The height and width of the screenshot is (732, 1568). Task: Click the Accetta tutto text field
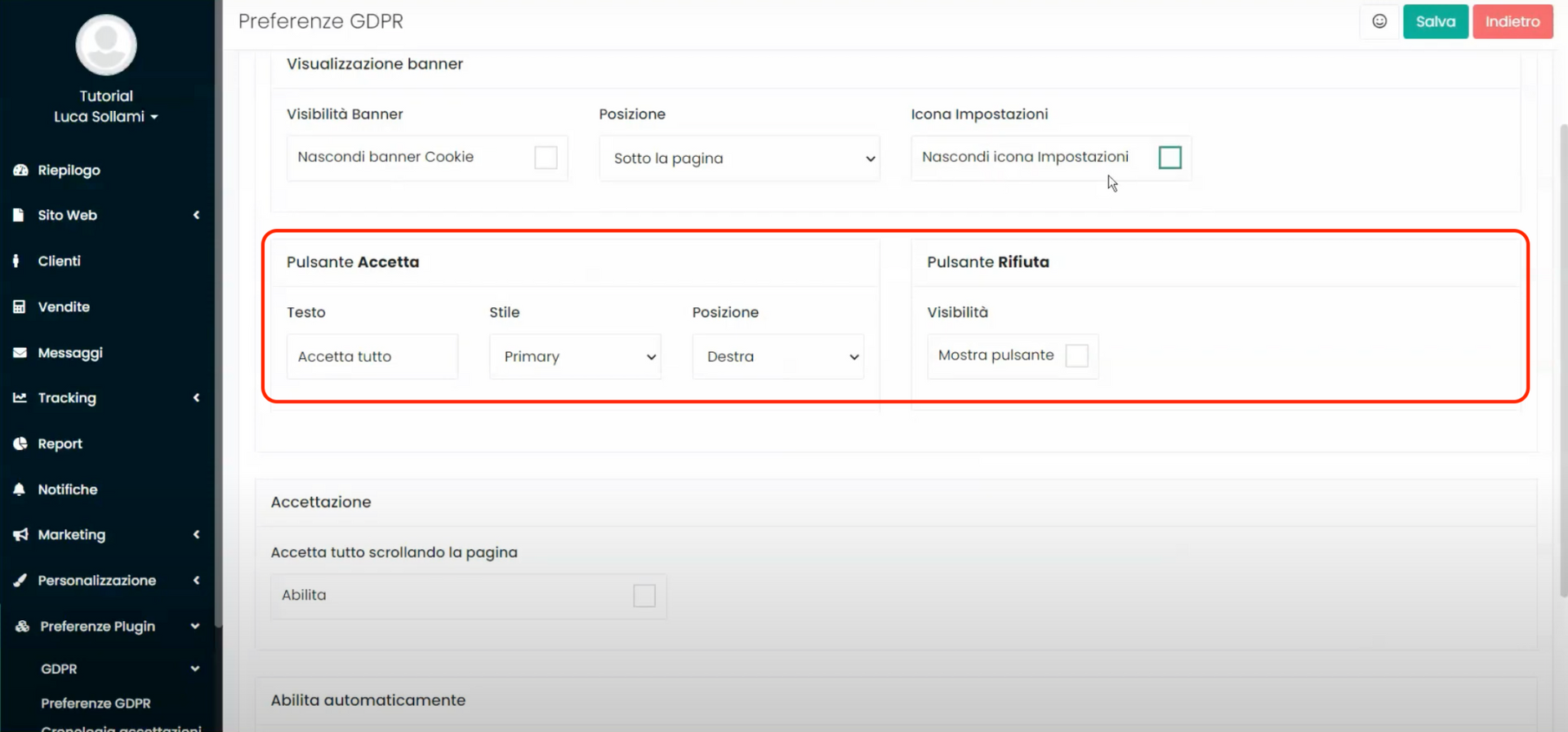372,356
